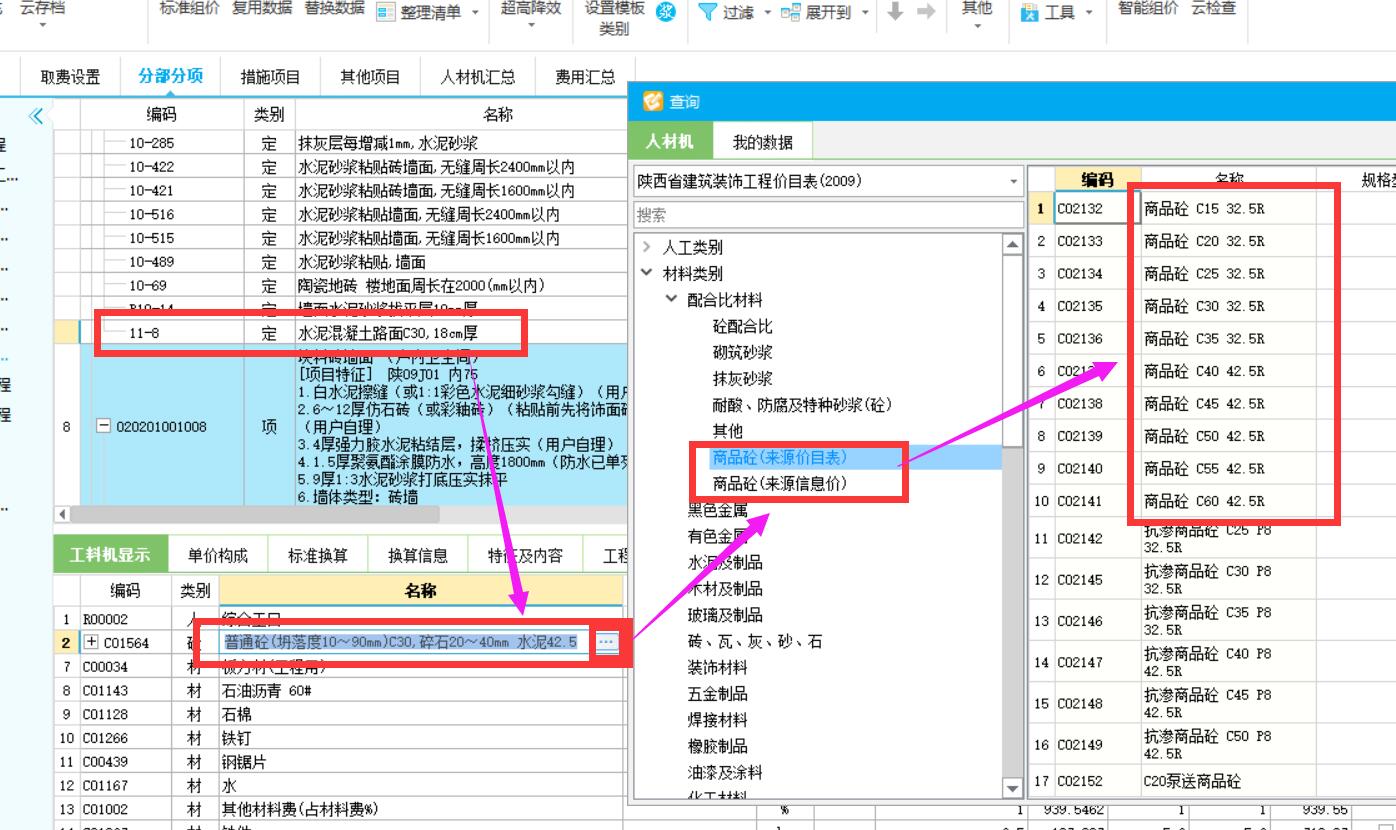This screenshot has height=830, width=1396.
Task: Open 展开到 dropdown arrow
Action: (x=864, y=13)
